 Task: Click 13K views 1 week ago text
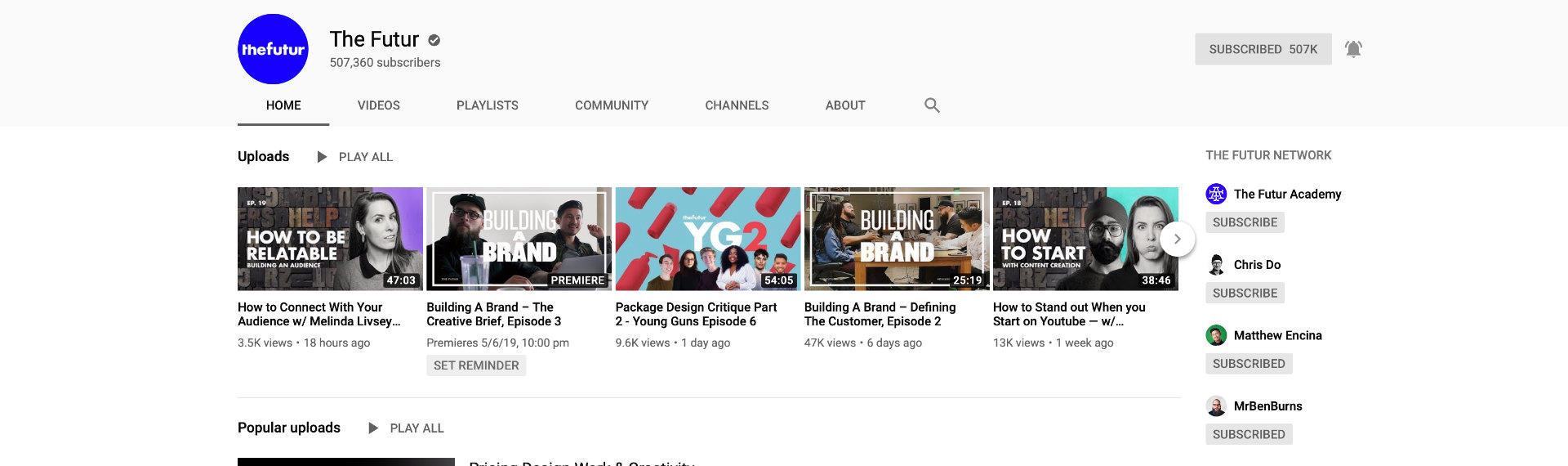coord(1053,343)
